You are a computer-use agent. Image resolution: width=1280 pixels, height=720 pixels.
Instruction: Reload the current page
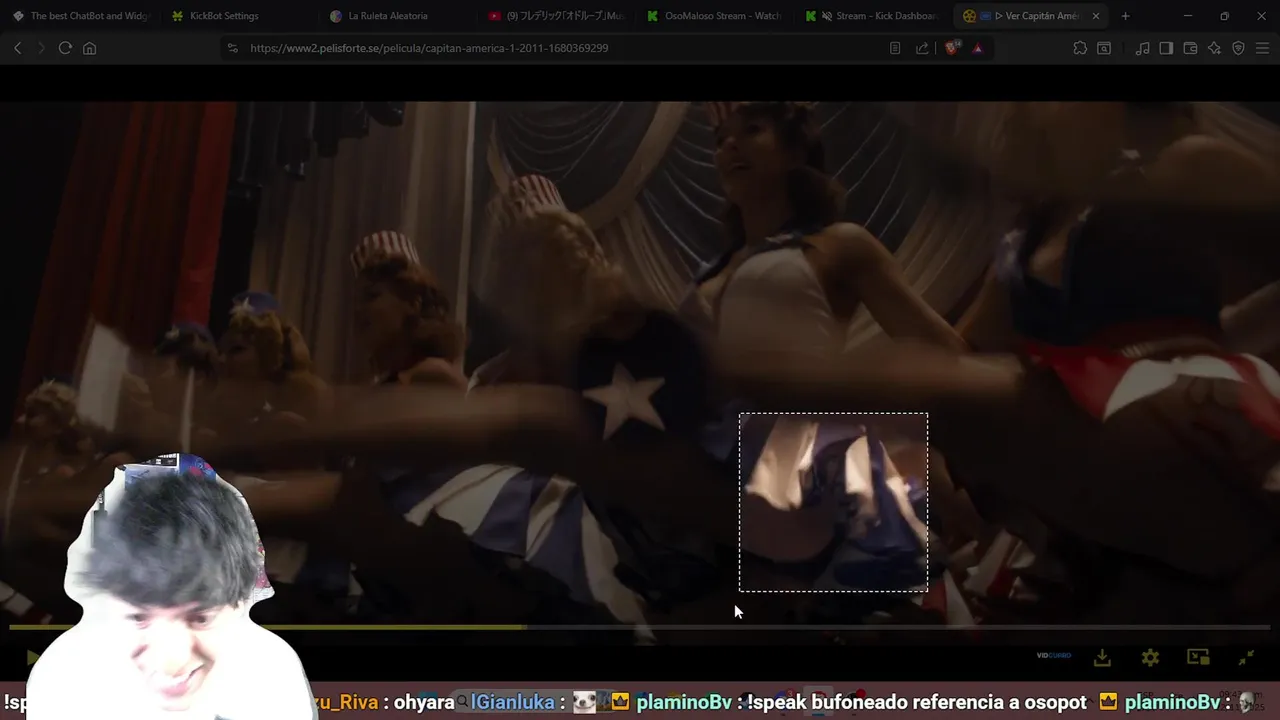pos(65,48)
